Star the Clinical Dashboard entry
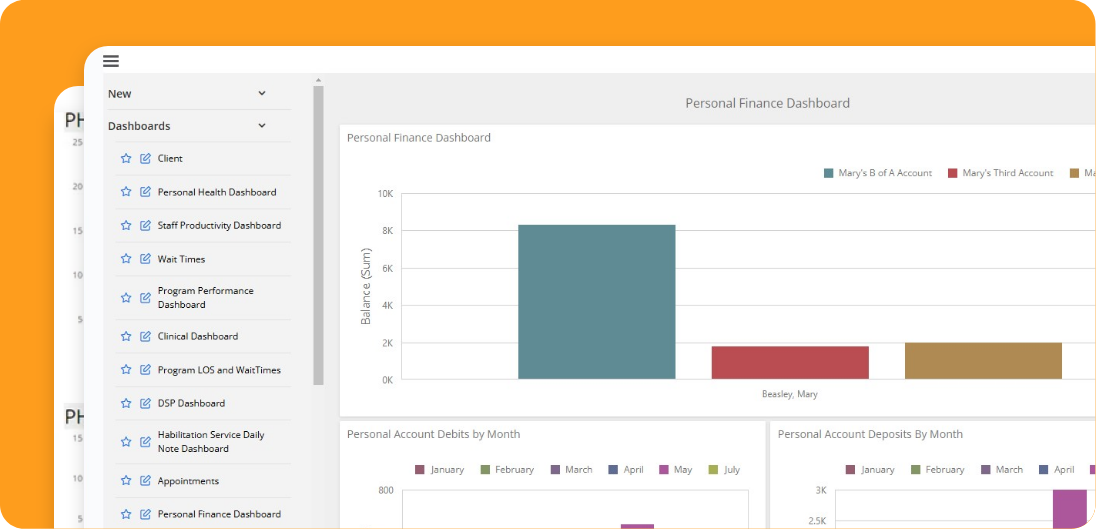This screenshot has height=529, width=1096. point(126,337)
